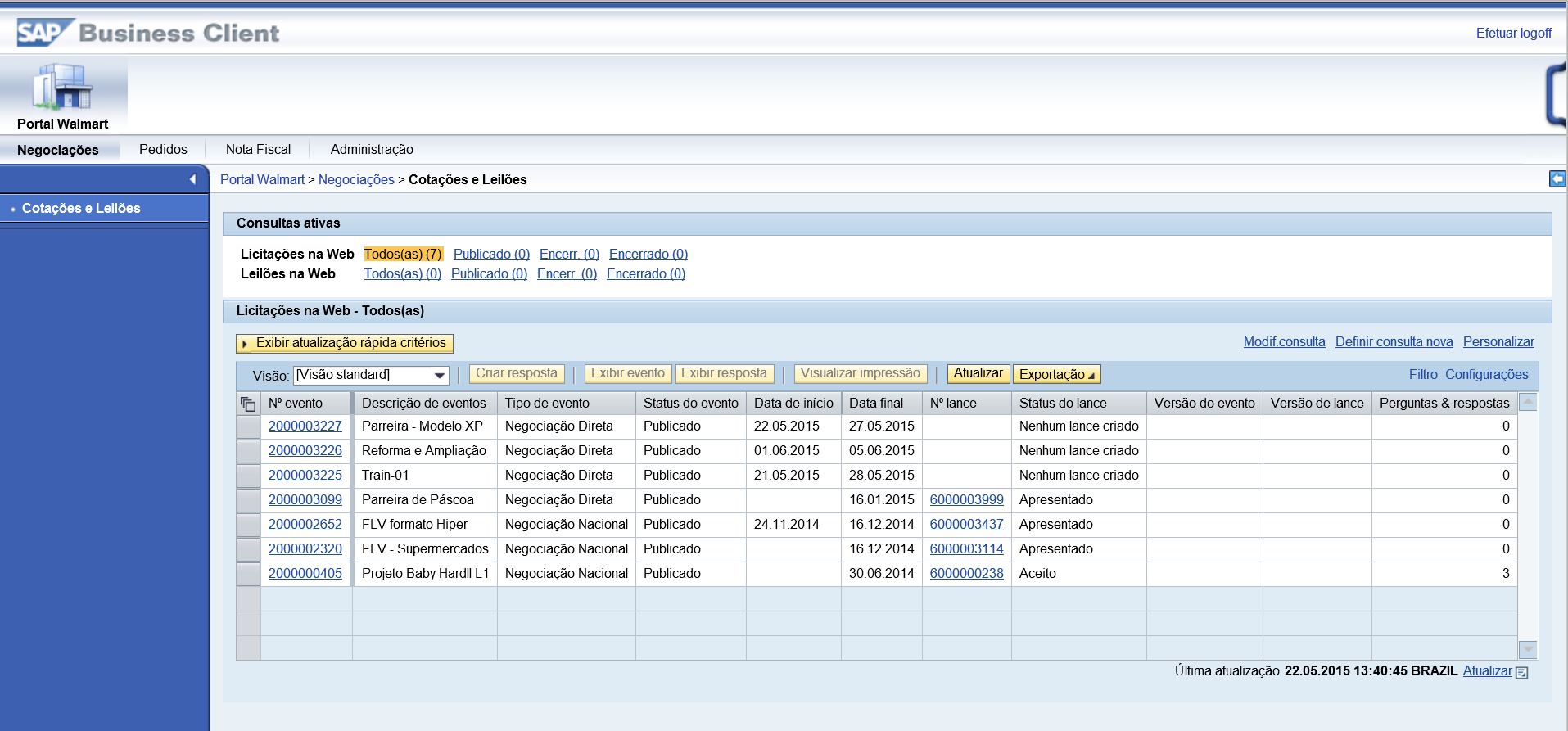Click table scrollbar down arrow
This screenshot has height=731, width=1568.
pos(1528,649)
